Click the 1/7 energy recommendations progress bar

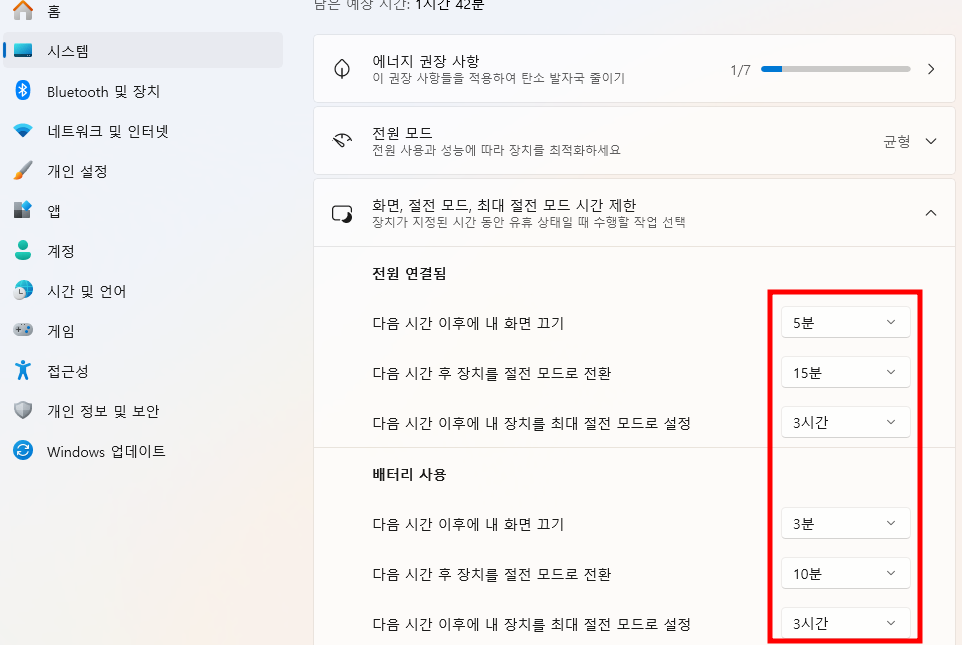(836, 69)
